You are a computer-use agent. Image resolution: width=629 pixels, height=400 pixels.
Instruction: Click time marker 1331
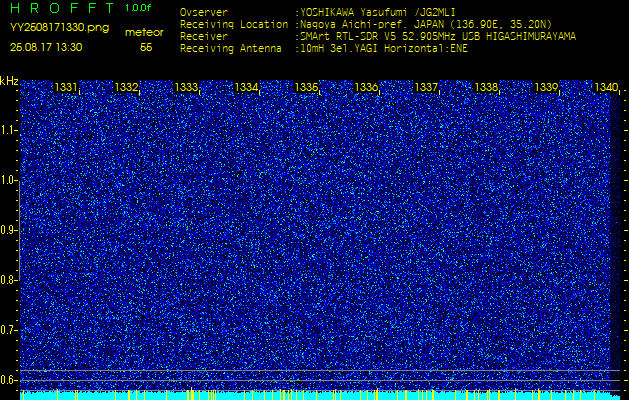click(66, 87)
